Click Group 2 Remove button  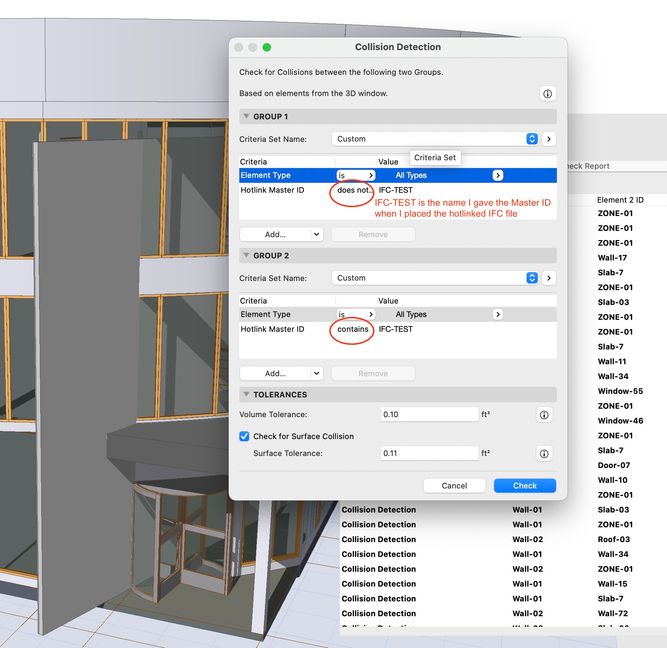(x=373, y=374)
